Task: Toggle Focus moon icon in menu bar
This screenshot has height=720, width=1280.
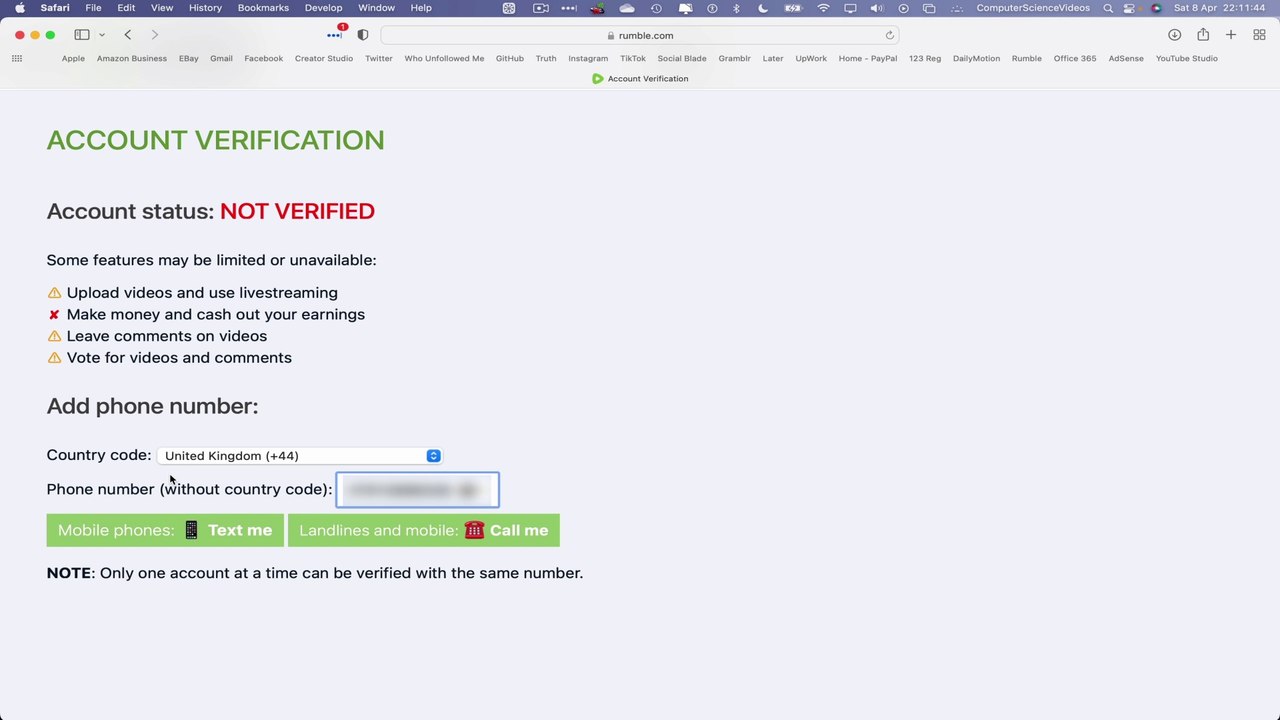Action: [x=763, y=8]
